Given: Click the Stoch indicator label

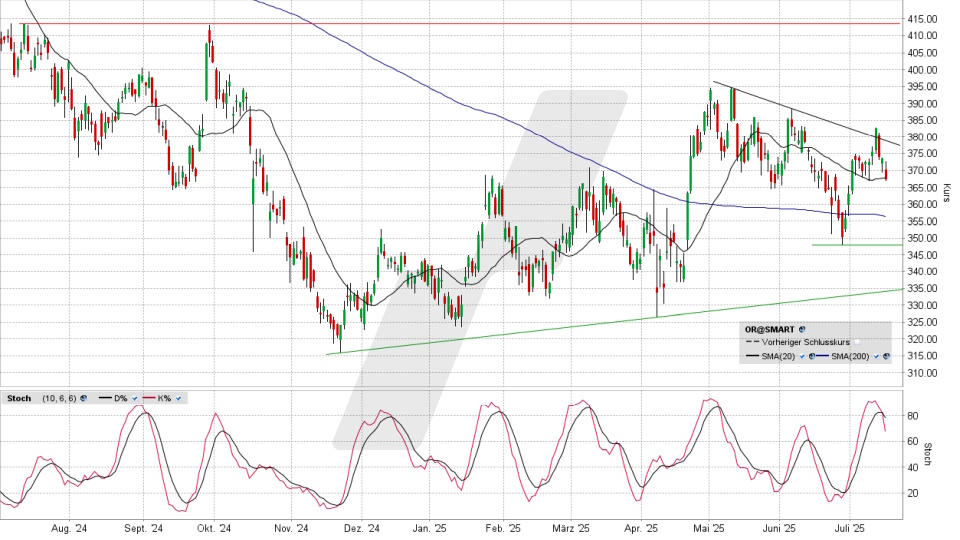Looking at the screenshot, I should pos(19,399).
